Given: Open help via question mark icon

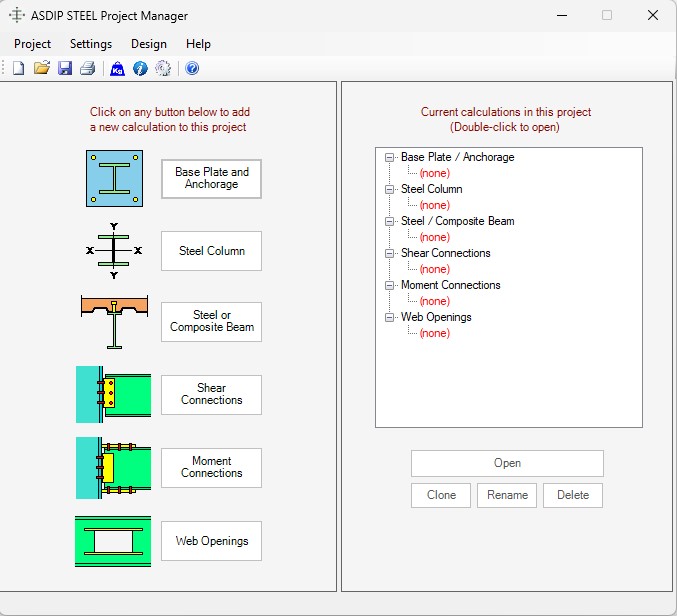Looking at the screenshot, I should pos(192,68).
